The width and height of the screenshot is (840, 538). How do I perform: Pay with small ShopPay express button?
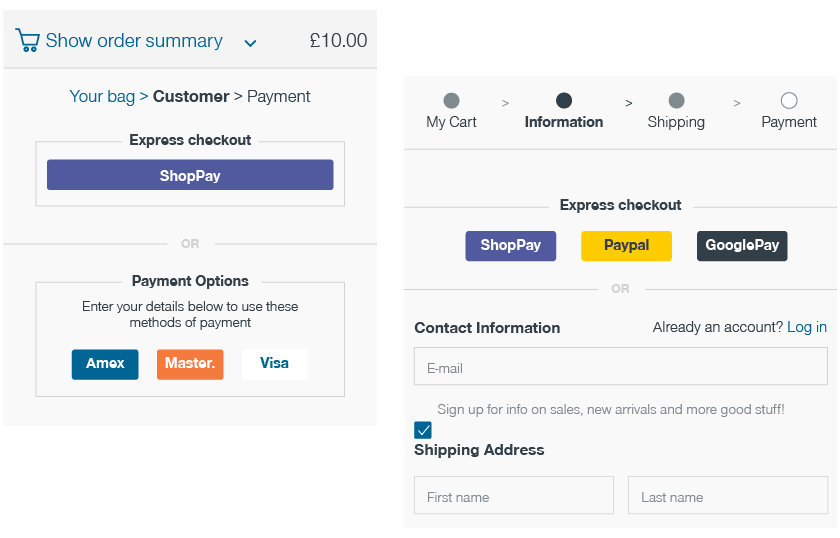tap(511, 246)
